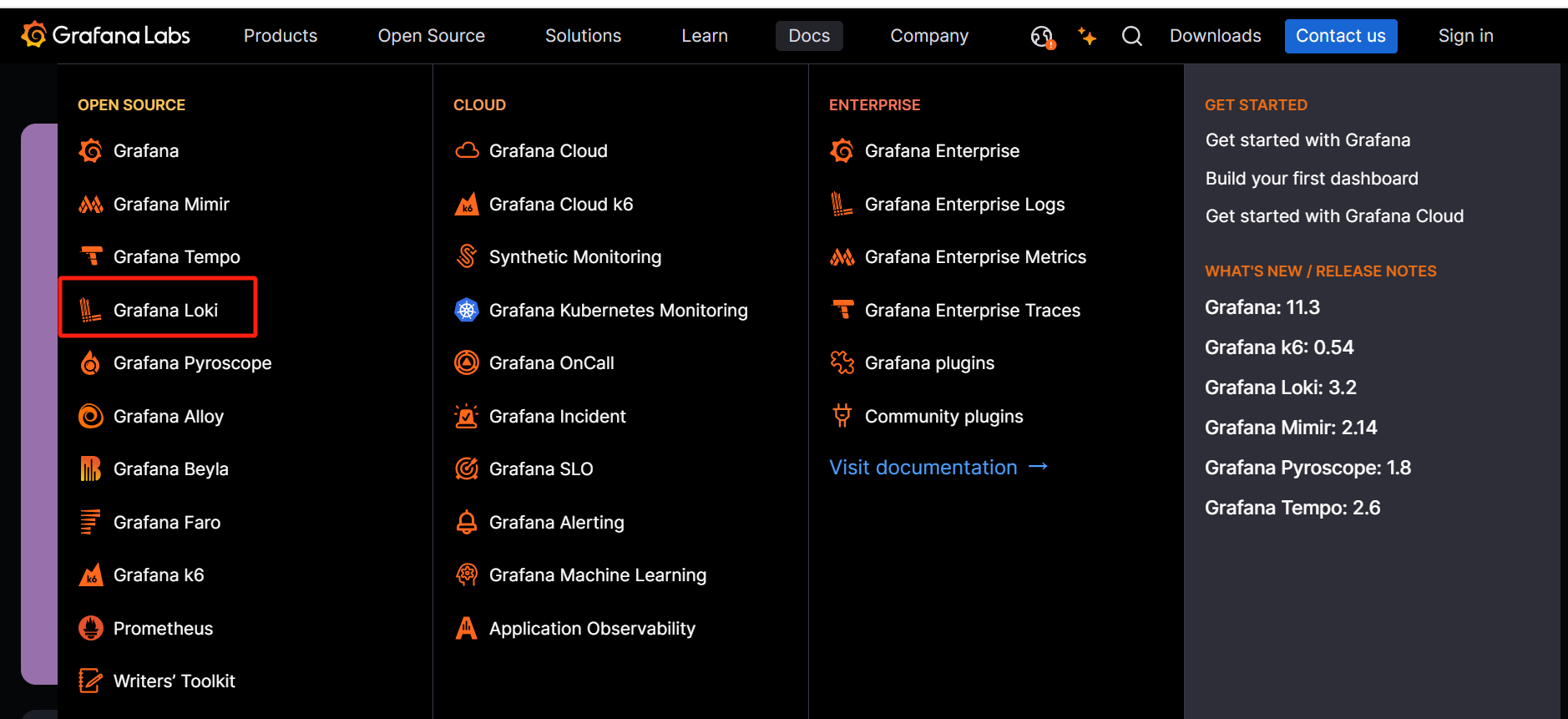Click the Community plugins plug icon
This screenshot has height=719, width=1568.
(x=842, y=416)
